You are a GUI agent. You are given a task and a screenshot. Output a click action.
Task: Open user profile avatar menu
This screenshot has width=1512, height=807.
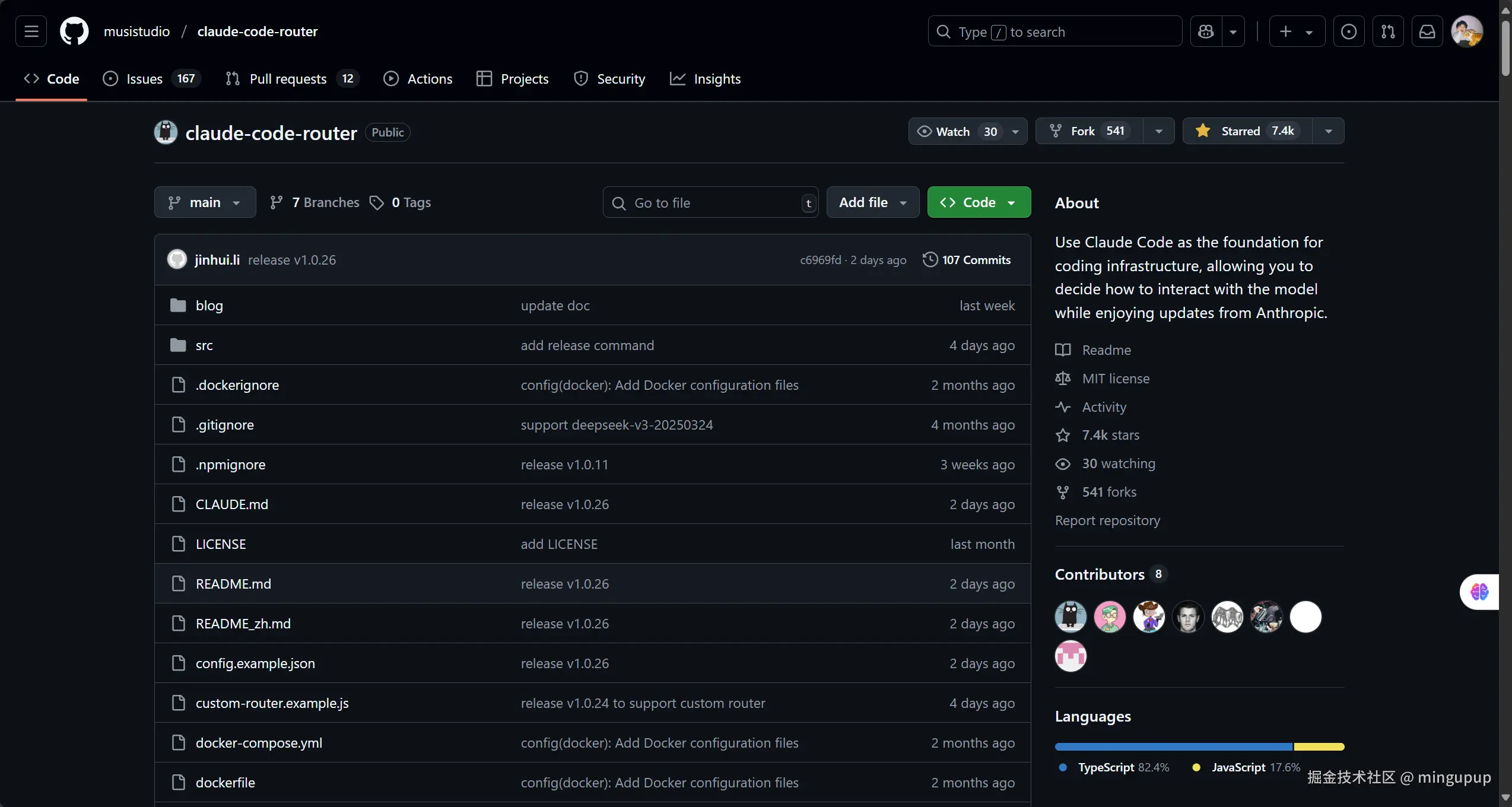pyautogui.click(x=1467, y=31)
